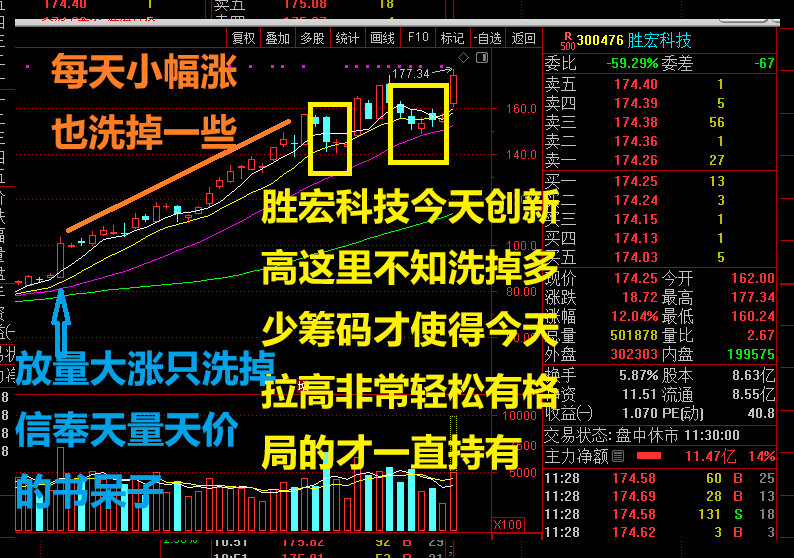
Task: Click the 流通 value 8.55亿
Action: point(753,394)
